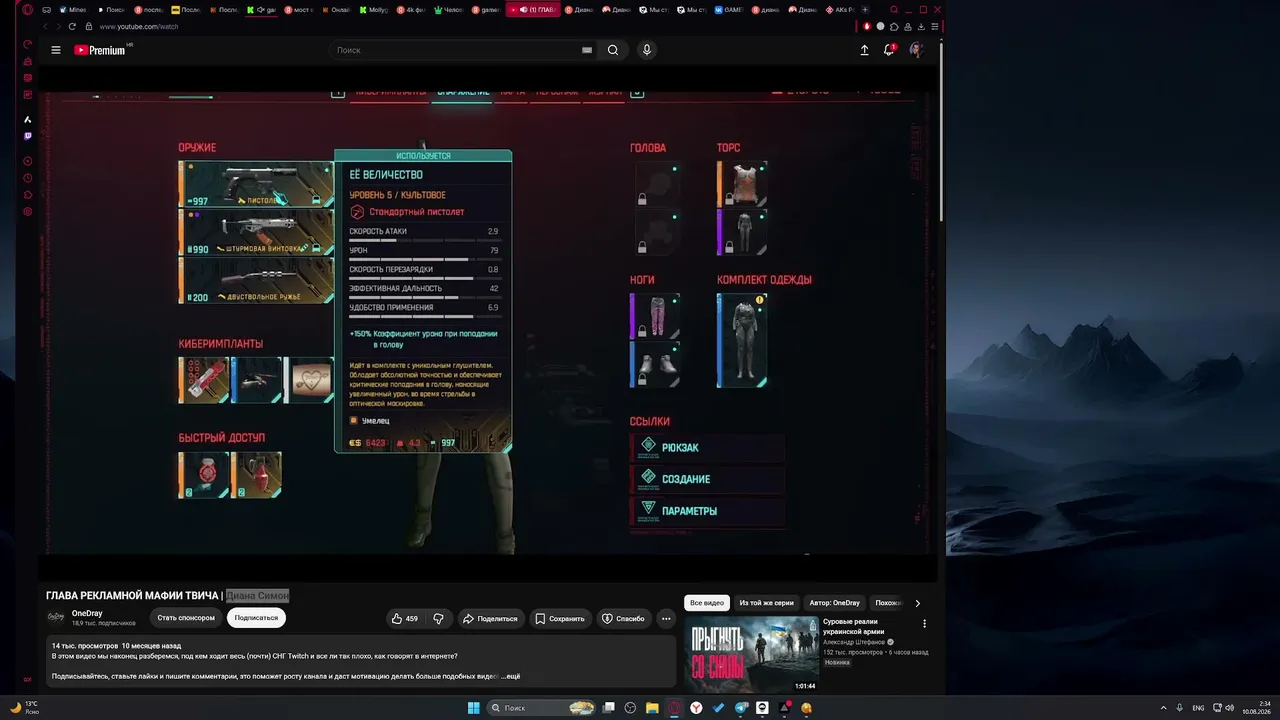The height and width of the screenshot is (720, 1280).
Task: Click the Windows taskbar search box
Action: (541, 708)
